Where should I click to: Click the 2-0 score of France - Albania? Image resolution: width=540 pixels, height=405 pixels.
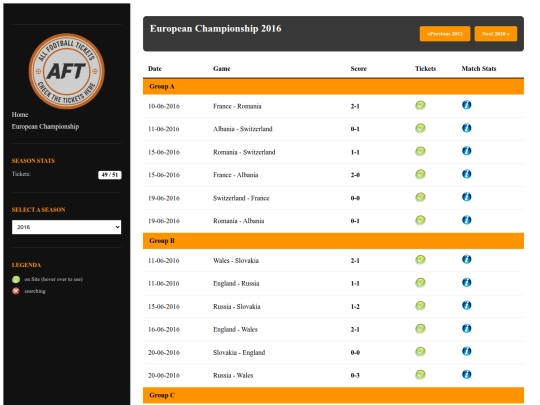(355, 175)
